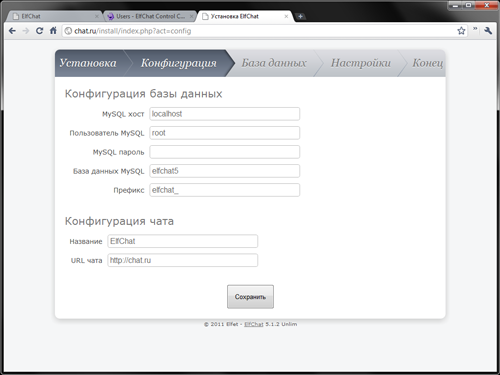
Task: Close the Установка ElfChat tab
Action: tap(286, 16)
